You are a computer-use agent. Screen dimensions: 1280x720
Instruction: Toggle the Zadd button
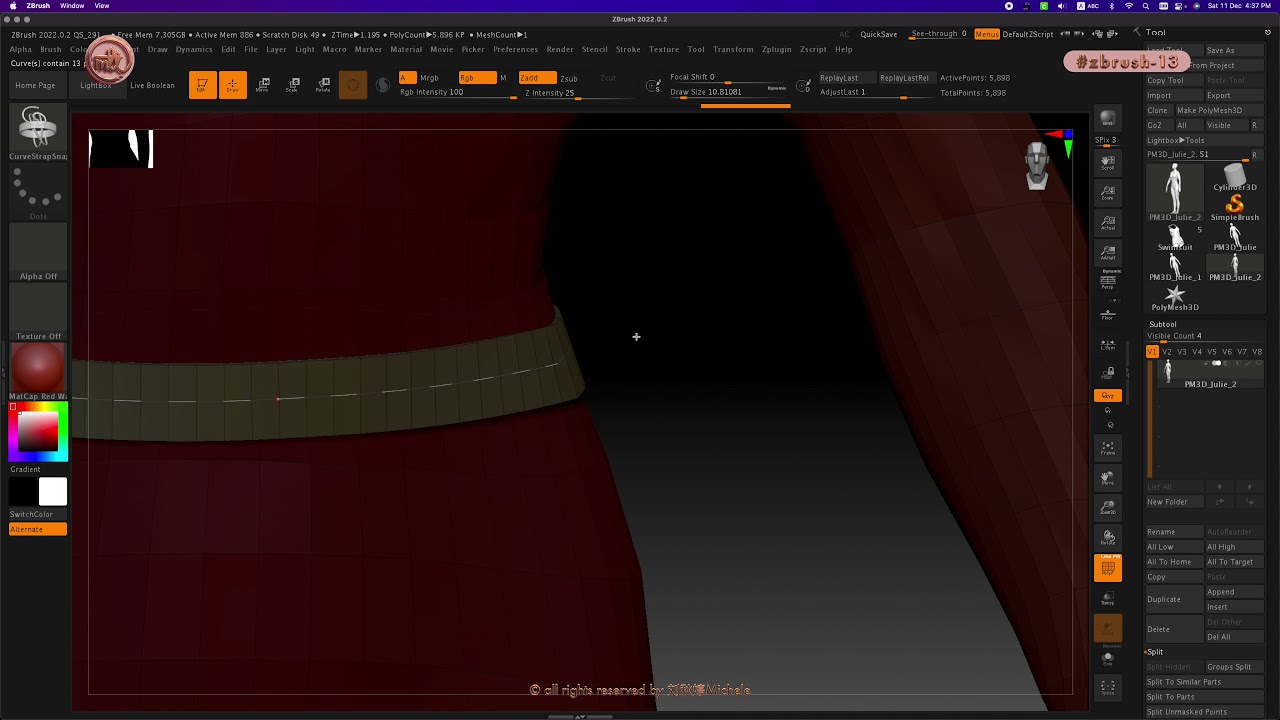(537, 78)
